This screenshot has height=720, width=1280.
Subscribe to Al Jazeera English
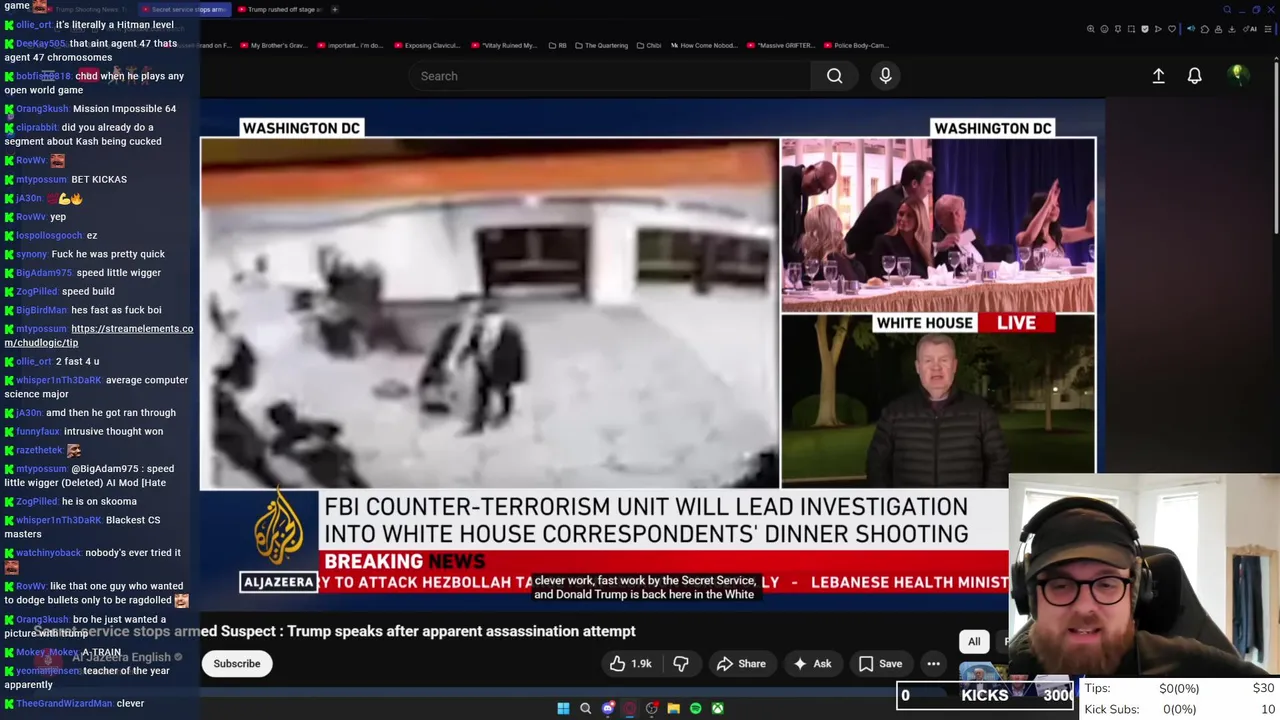tap(237, 664)
